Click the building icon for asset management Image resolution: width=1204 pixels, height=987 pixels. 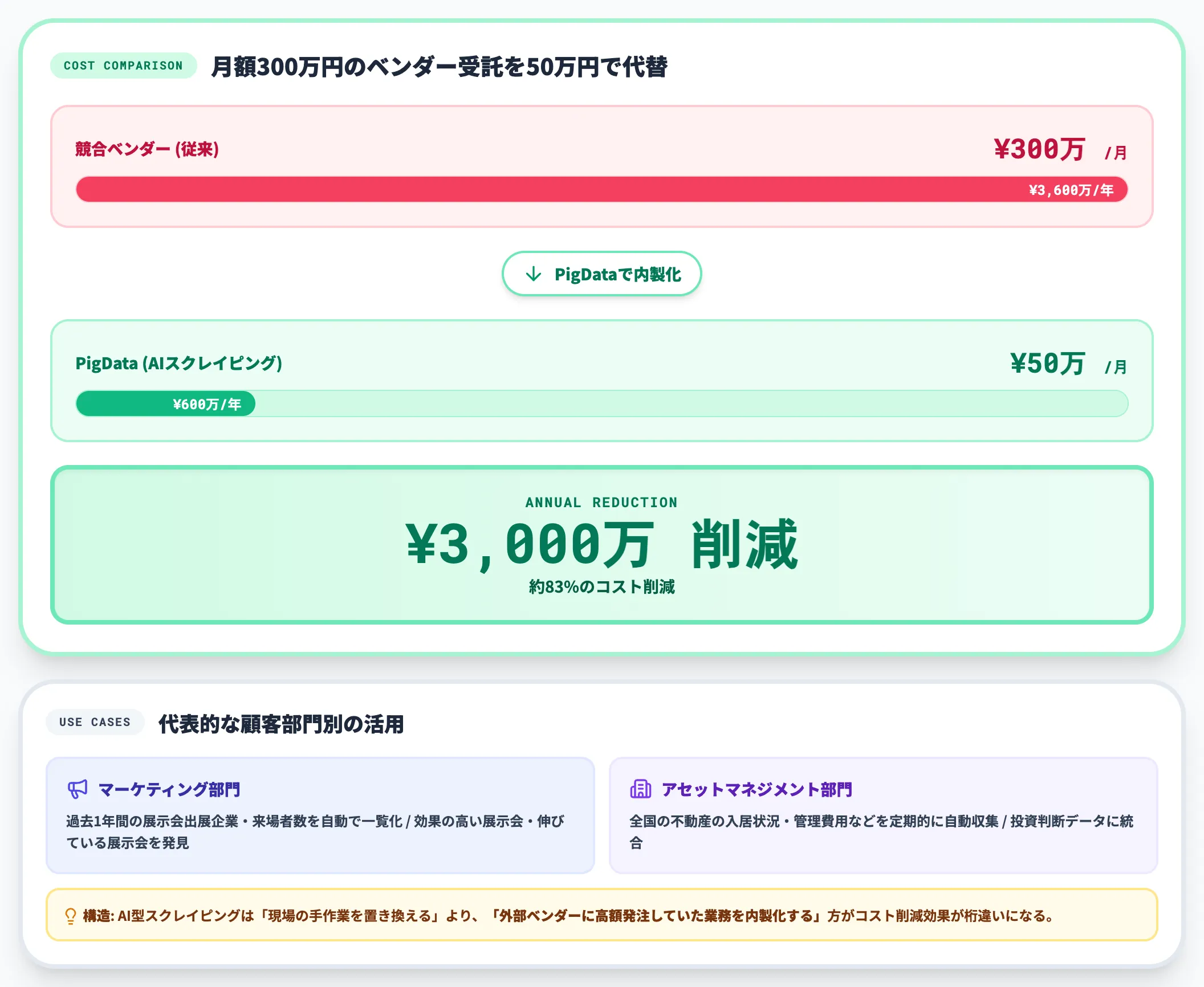point(641,789)
